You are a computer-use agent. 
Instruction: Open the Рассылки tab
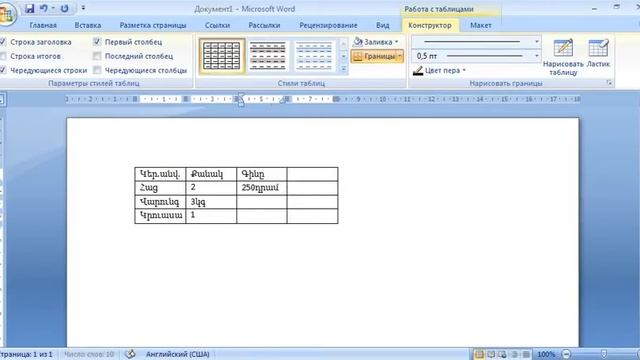(264, 25)
